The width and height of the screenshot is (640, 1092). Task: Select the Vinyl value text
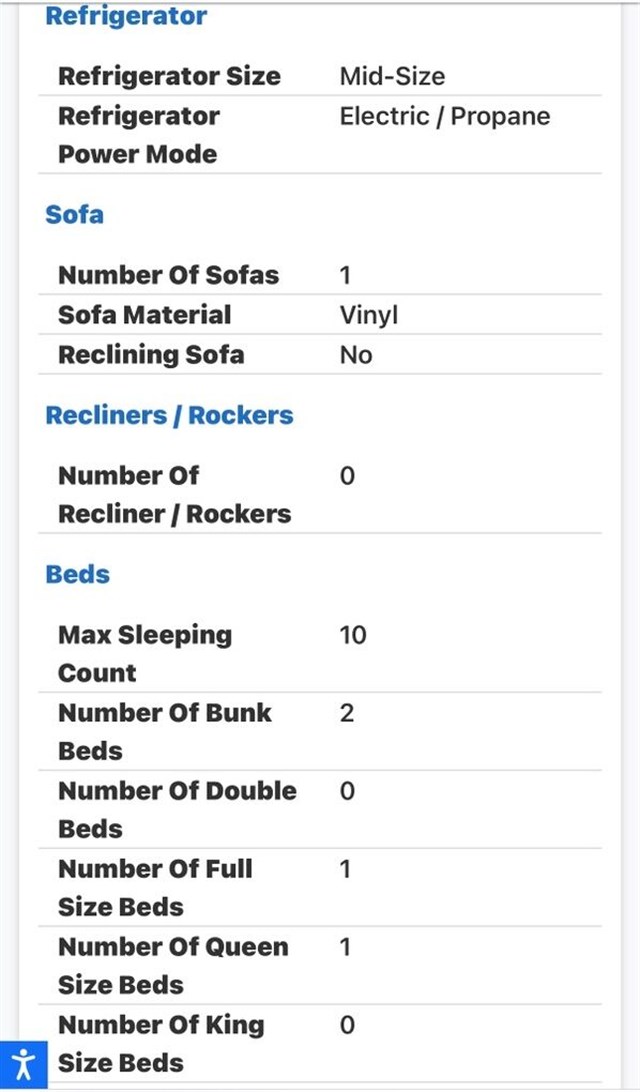(x=368, y=315)
